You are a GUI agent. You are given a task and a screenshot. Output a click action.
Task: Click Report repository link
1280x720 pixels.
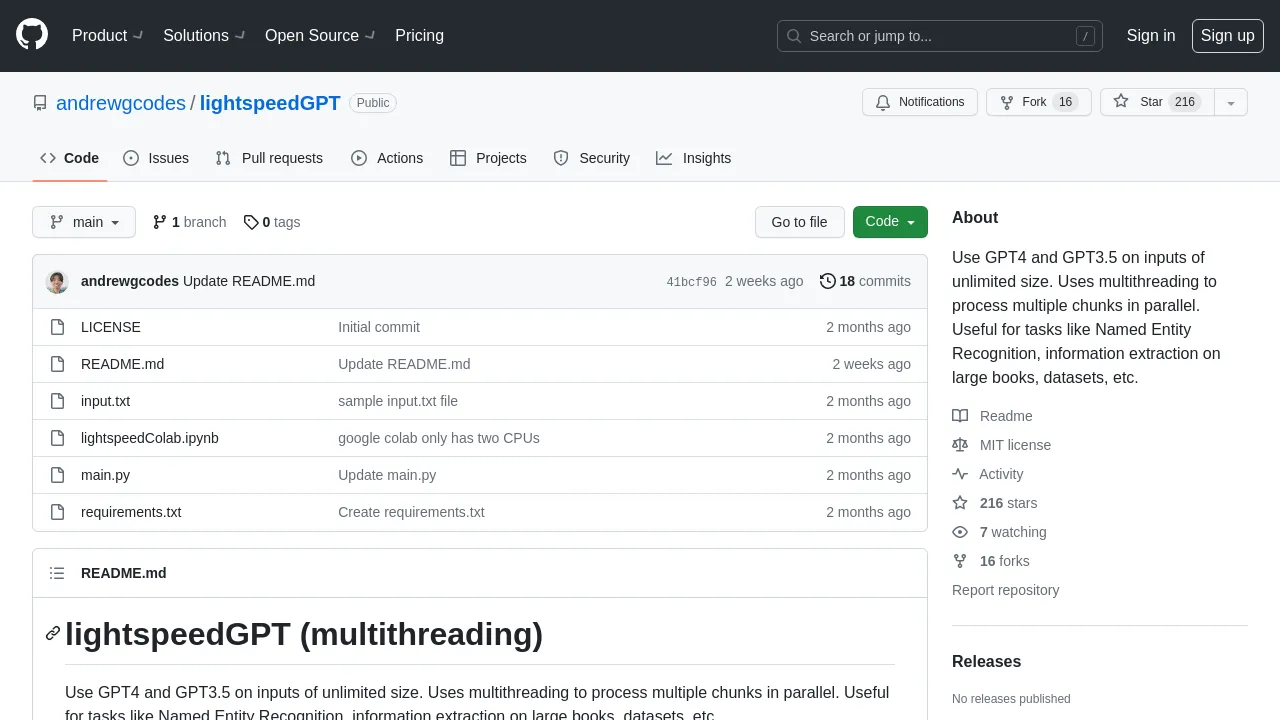click(x=1005, y=590)
